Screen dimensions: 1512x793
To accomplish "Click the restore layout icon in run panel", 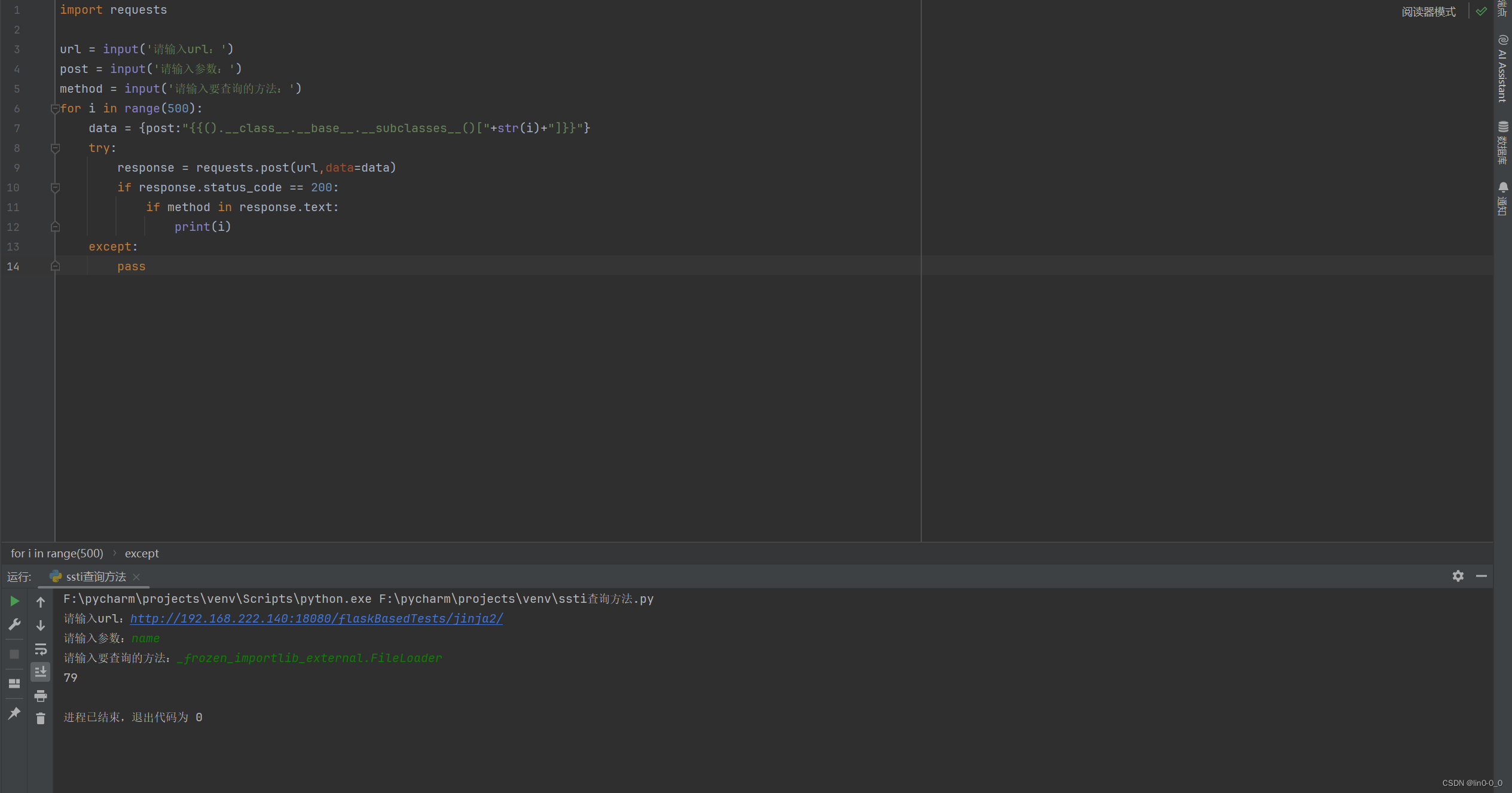I will [x=14, y=683].
